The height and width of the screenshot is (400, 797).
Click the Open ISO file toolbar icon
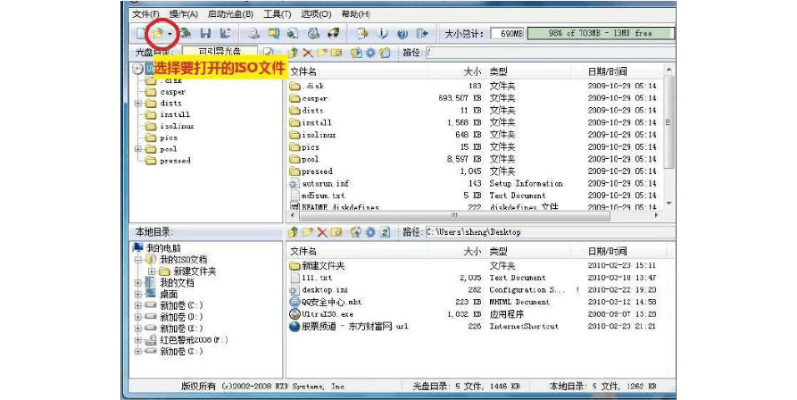(157, 34)
